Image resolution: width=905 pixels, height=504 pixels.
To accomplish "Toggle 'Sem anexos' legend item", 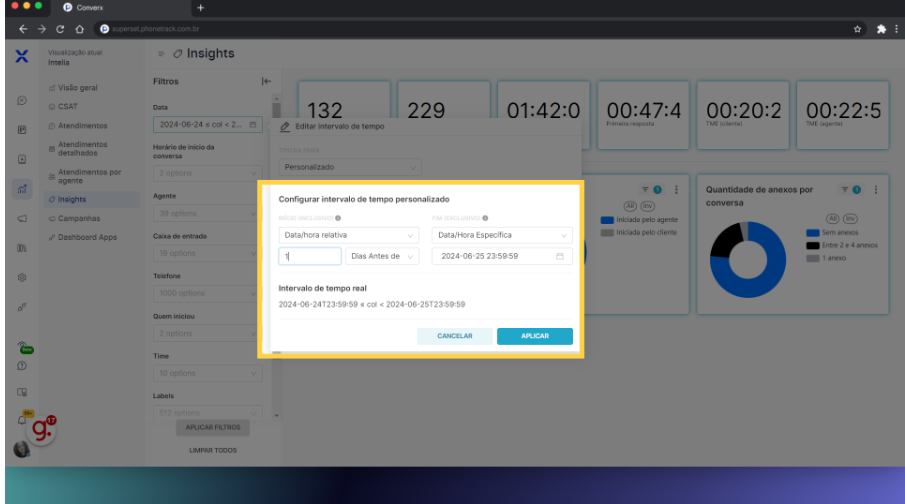I will coord(838,234).
